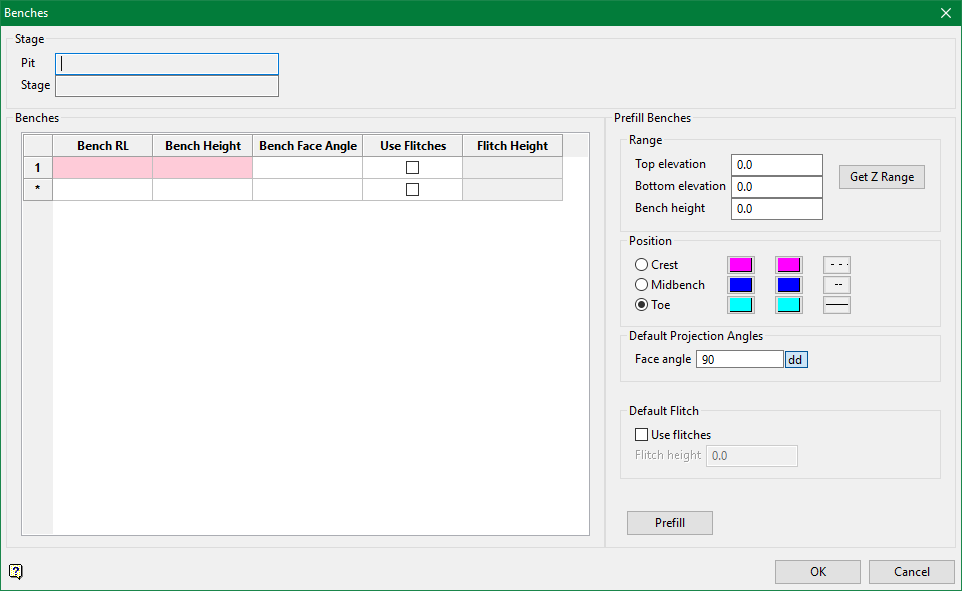Open the Midbench line style selector
This screenshot has width=962, height=591.
[837, 285]
